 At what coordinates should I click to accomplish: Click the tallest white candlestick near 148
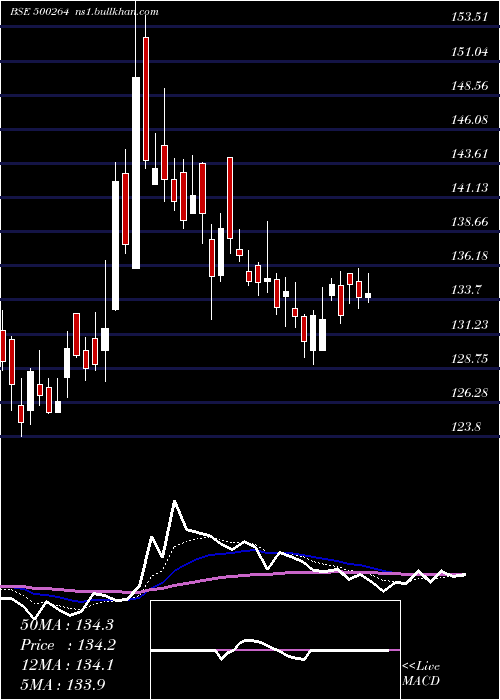136,173
